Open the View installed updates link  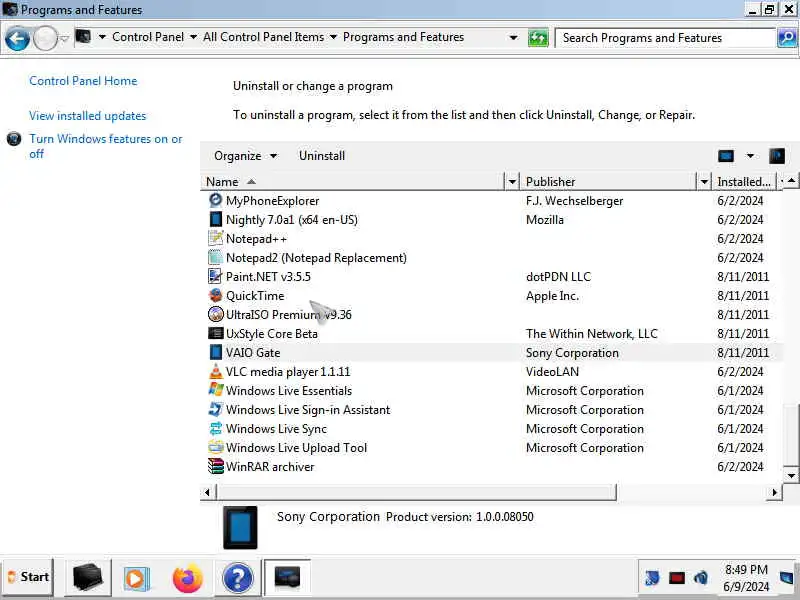click(x=87, y=116)
